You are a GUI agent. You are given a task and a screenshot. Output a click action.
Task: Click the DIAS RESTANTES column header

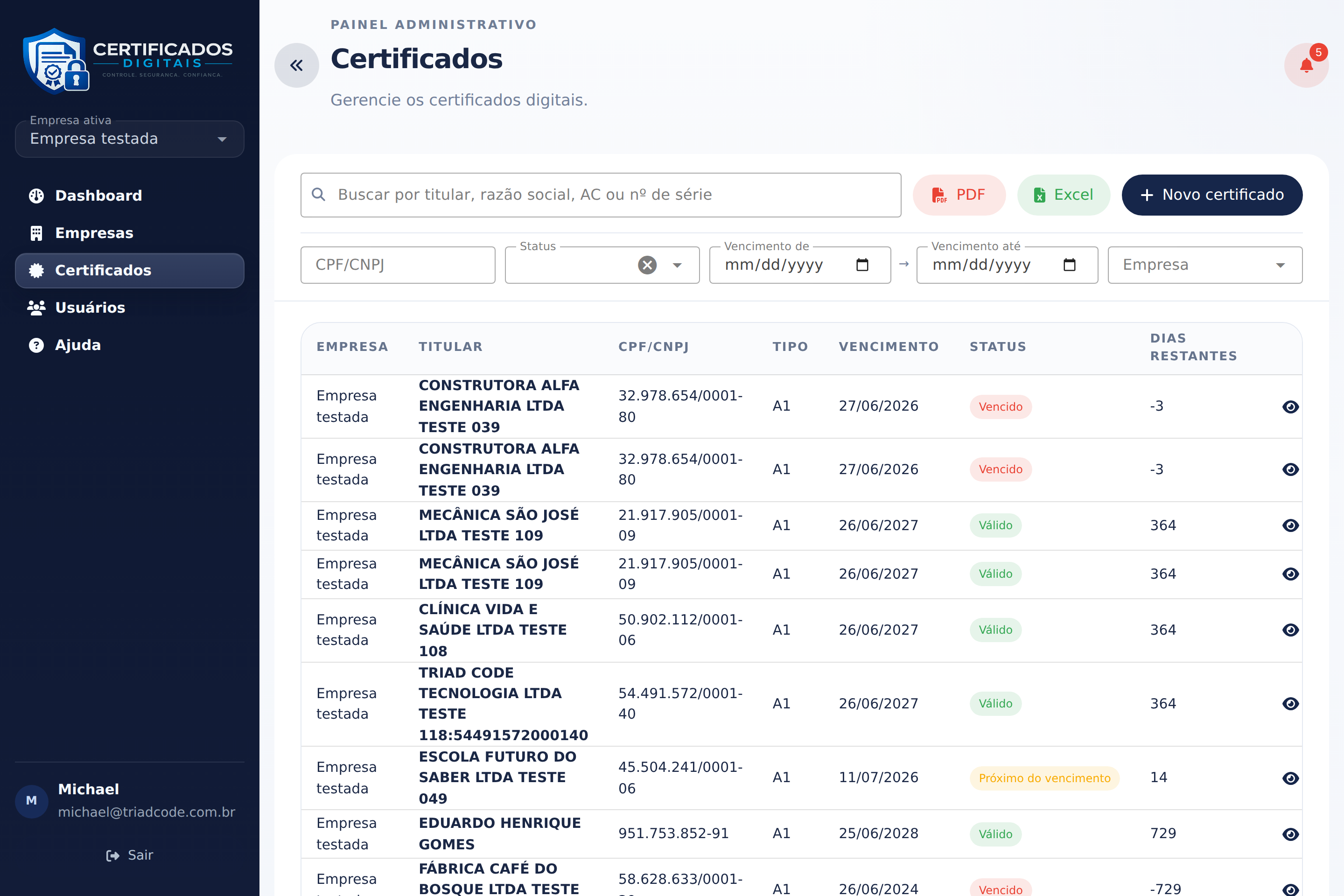1193,347
